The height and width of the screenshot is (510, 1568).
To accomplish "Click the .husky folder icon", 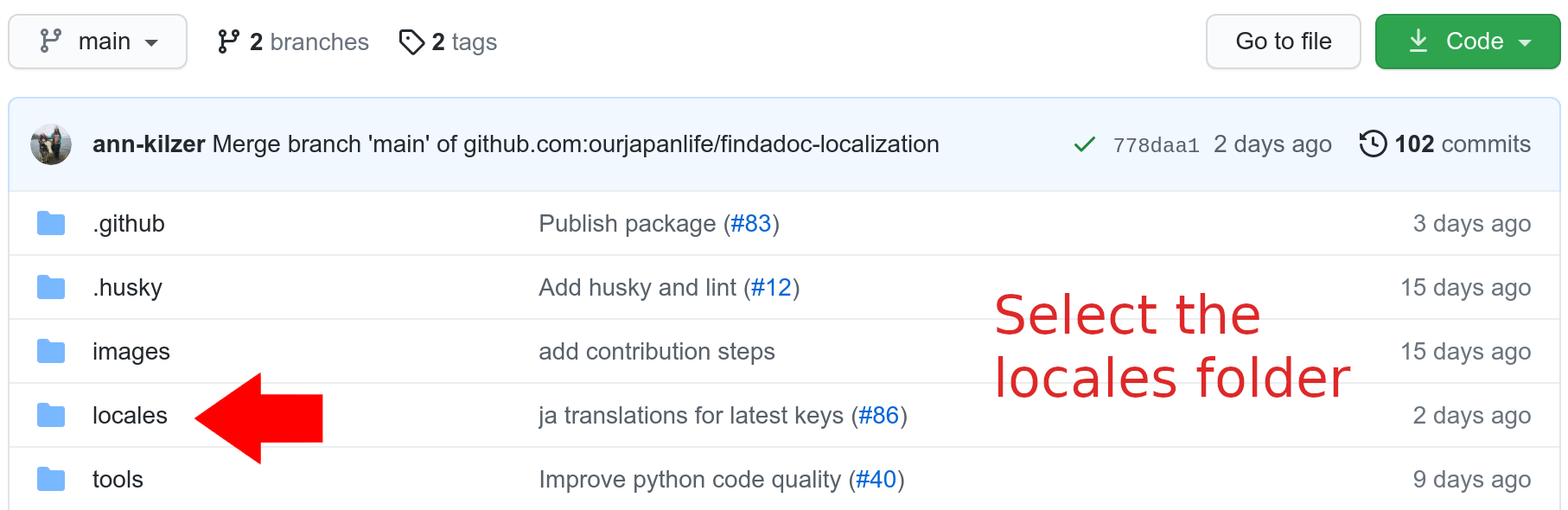I will [51, 287].
